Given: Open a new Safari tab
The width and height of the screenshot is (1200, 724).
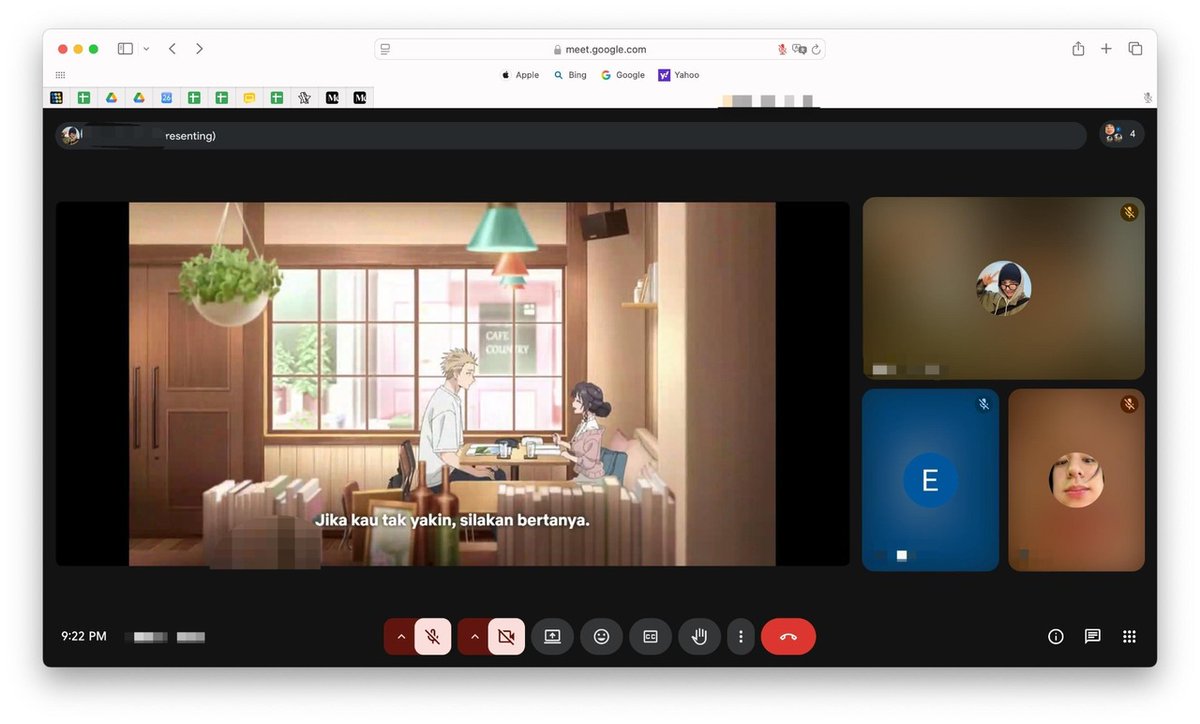Looking at the screenshot, I should [x=1106, y=48].
